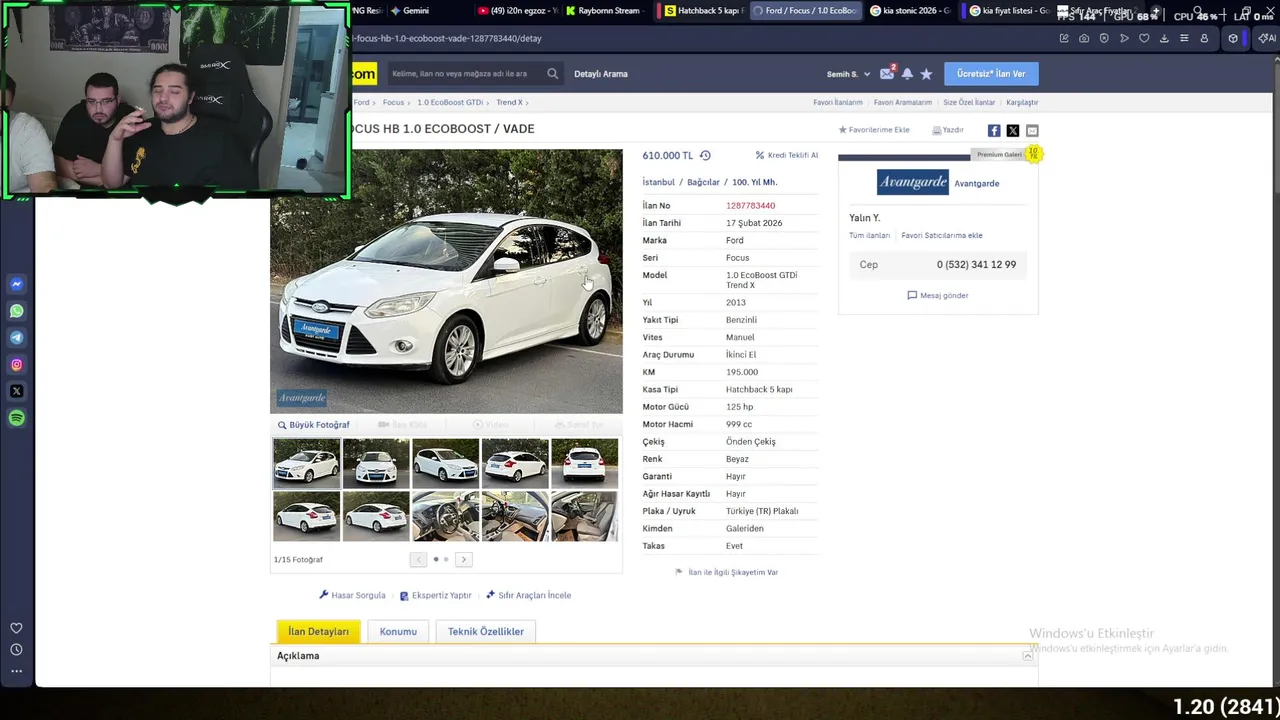Image resolution: width=1280 pixels, height=720 pixels.
Task: Click the Bağcılar location link
Action: [x=703, y=182]
